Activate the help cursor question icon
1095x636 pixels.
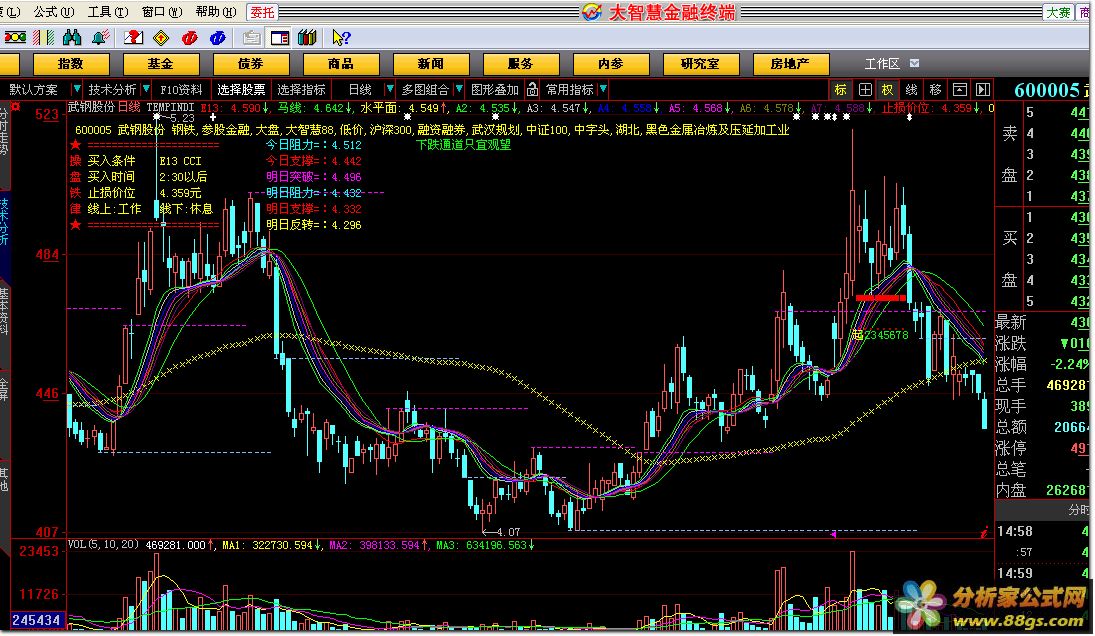coord(341,37)
